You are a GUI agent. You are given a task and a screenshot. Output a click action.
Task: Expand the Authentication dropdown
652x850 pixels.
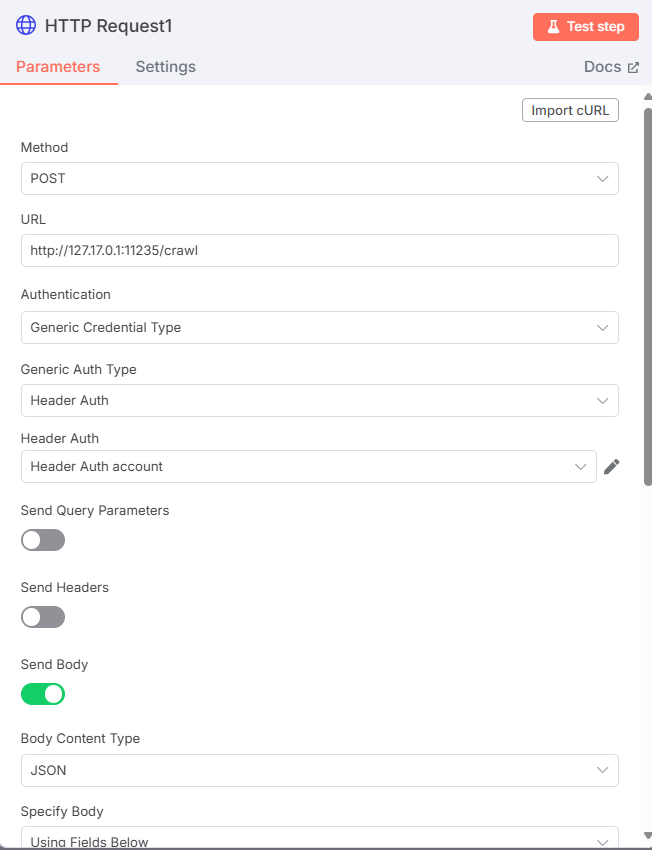click(x=319, y=327)
